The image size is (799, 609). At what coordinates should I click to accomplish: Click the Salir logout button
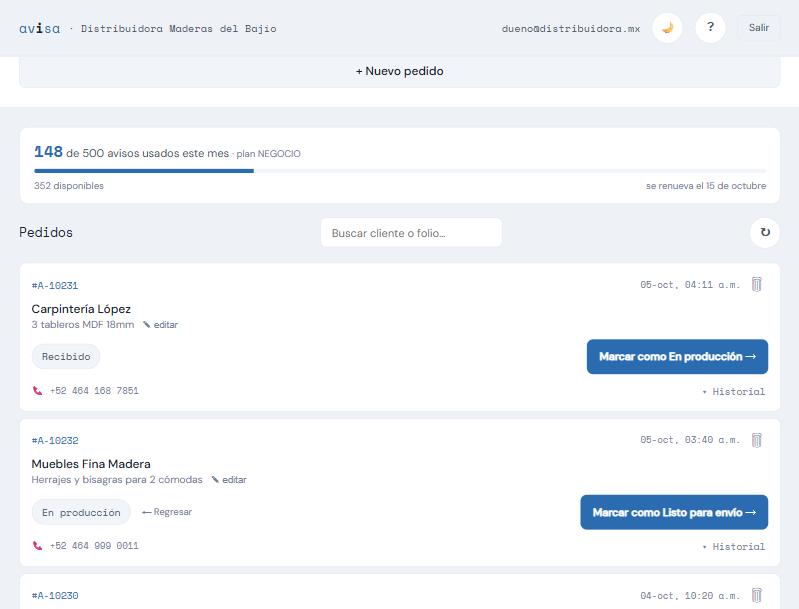[x=759, y=28]
